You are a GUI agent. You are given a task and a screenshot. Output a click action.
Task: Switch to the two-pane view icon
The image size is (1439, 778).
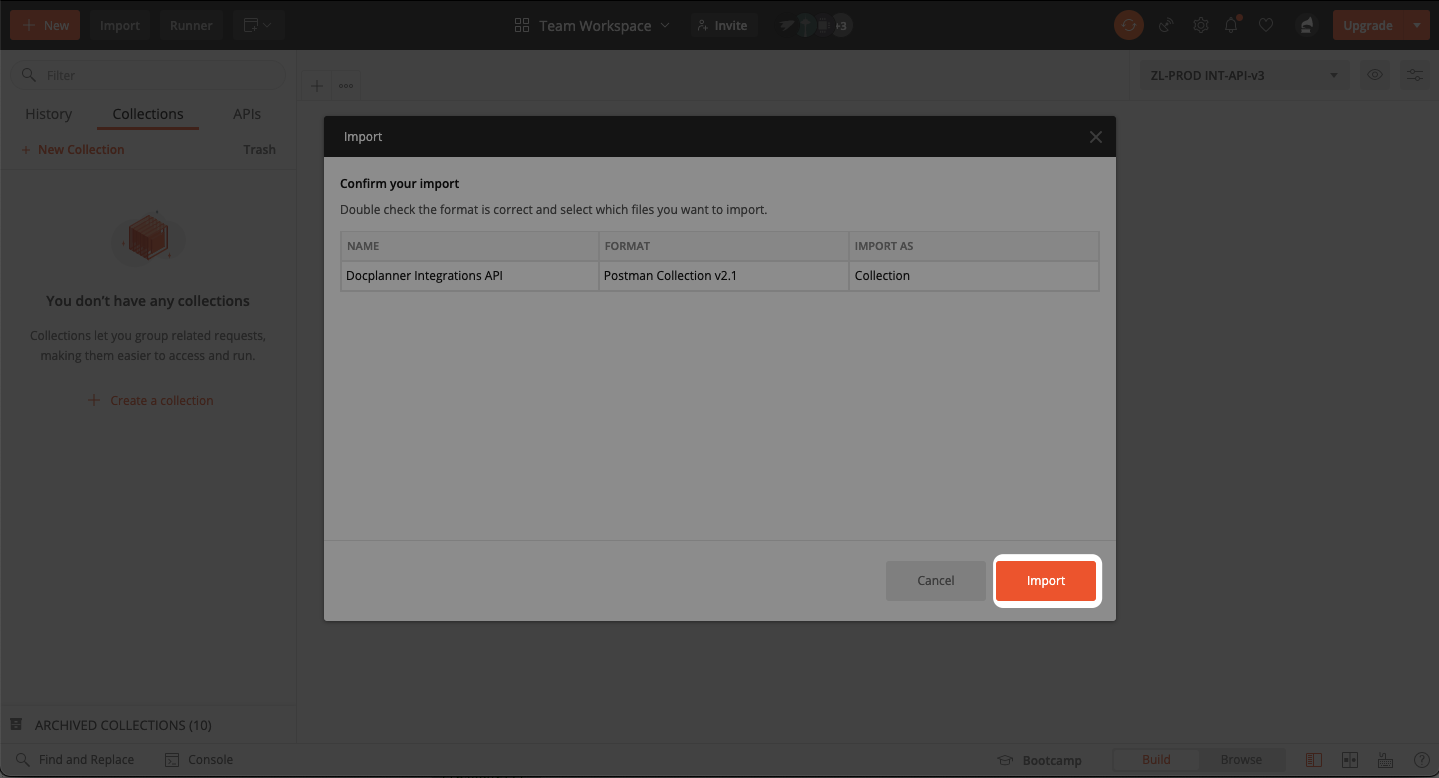(x=1350, y=760)
